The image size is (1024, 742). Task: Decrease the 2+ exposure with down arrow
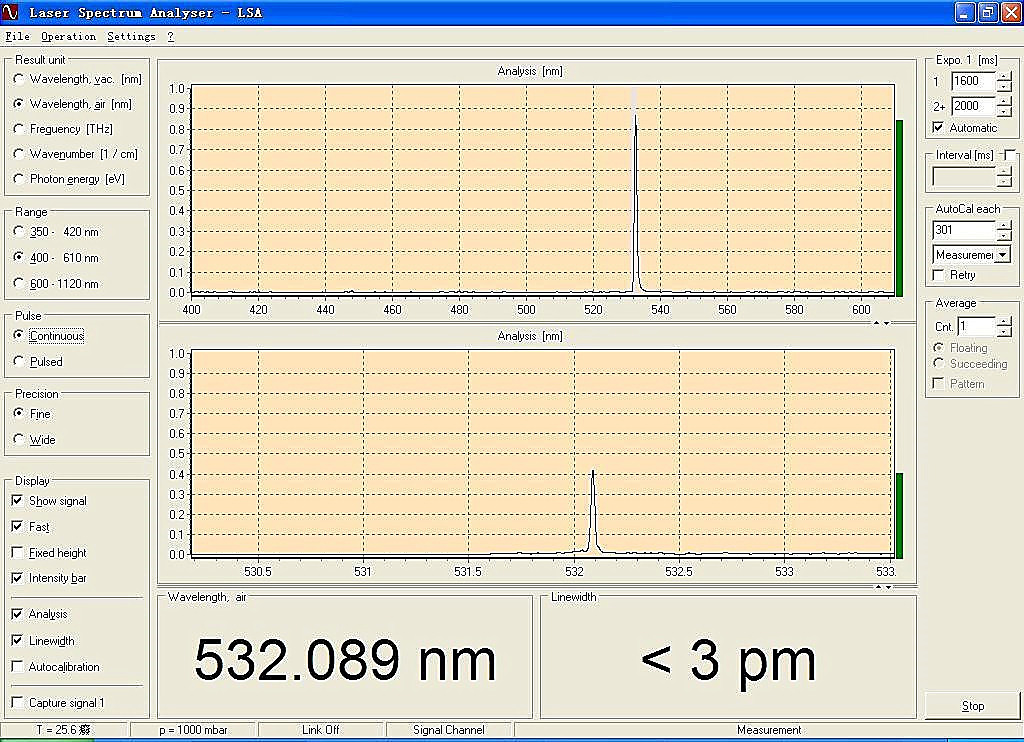[x=1004, y=111]
